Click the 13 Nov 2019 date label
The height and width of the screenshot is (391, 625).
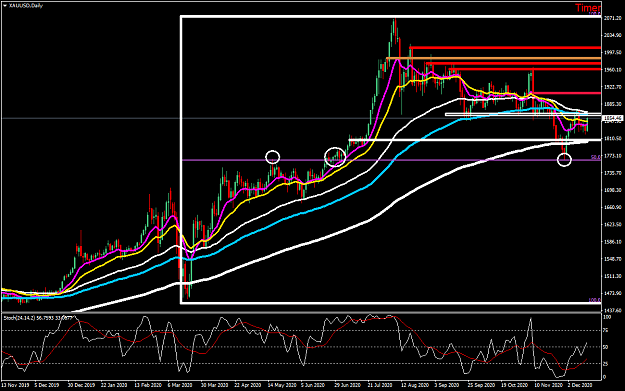point(15,385)
